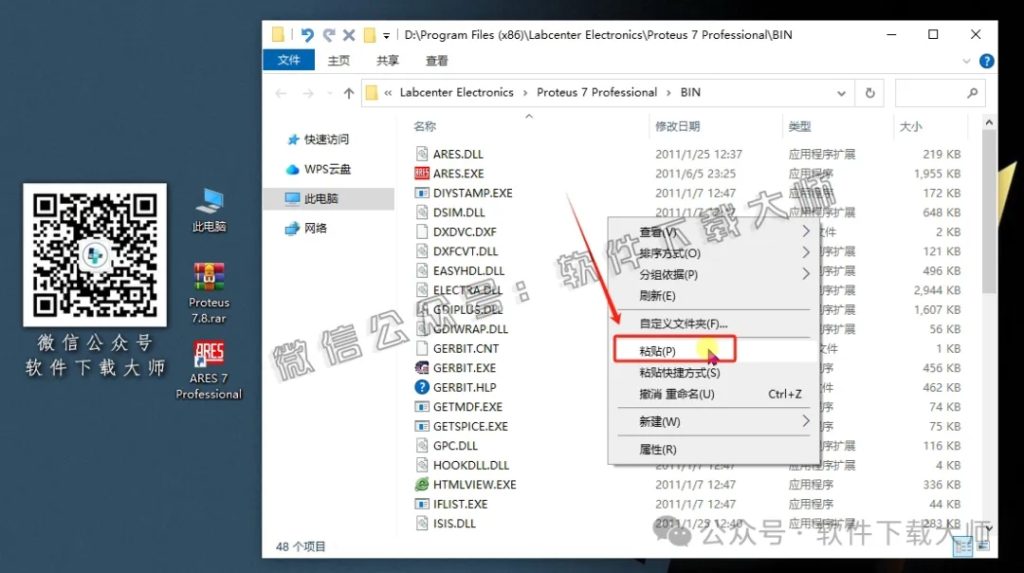Image resolution: width=1024 pixels, height=573 pixels.
Task: Open the 查看(V) submenu in context menu
Action: 714,232
